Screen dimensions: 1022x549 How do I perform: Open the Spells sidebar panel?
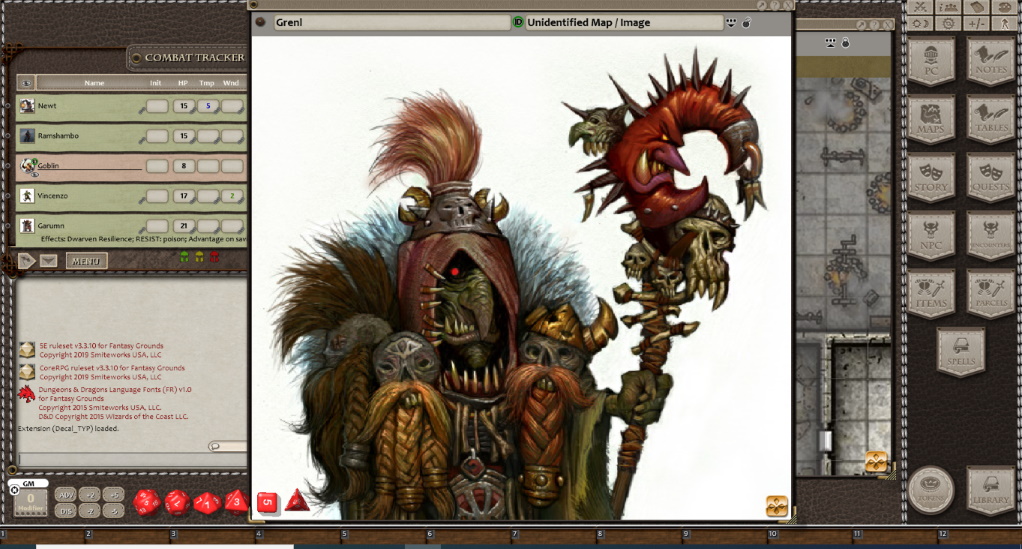(961, 352)
